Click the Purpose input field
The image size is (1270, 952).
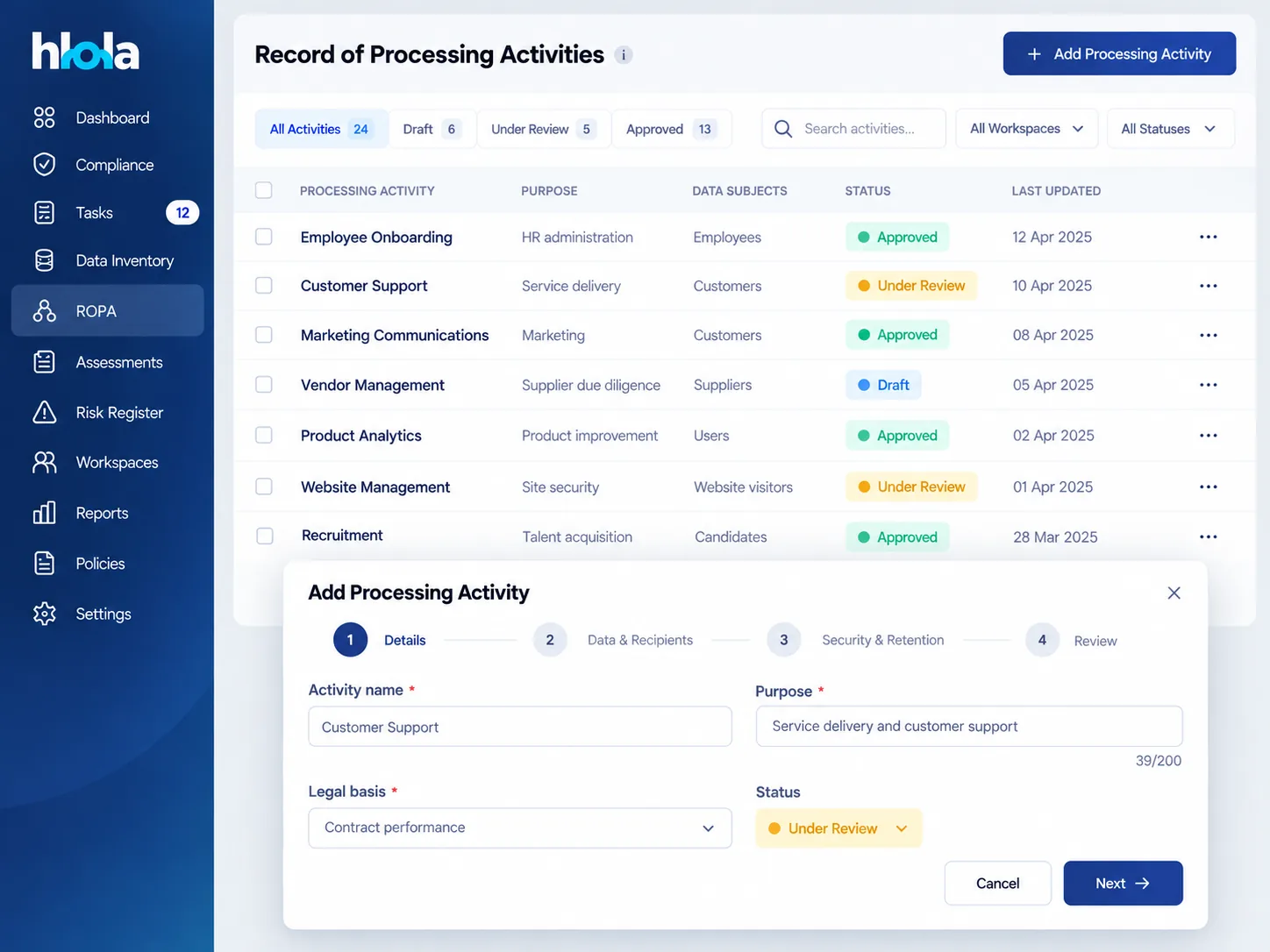pos(969,726)
